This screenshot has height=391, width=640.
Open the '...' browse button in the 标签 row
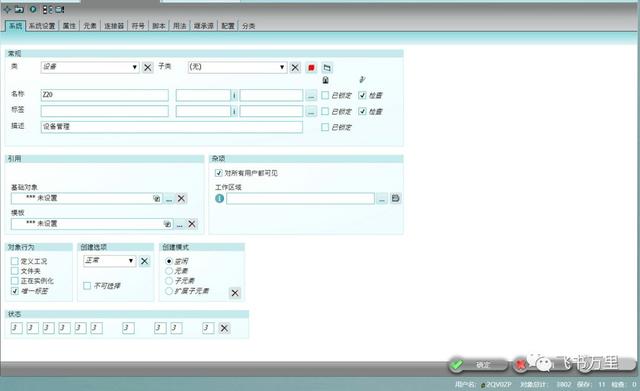[x=311, y=111]
